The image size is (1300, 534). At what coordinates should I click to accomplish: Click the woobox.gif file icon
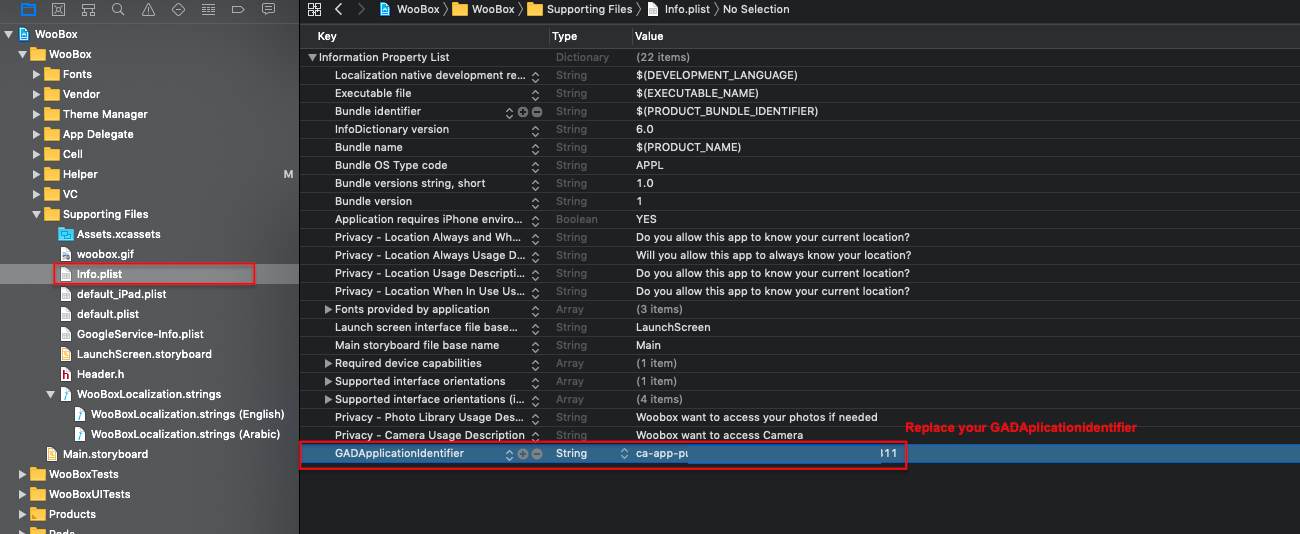coord(66,254)
